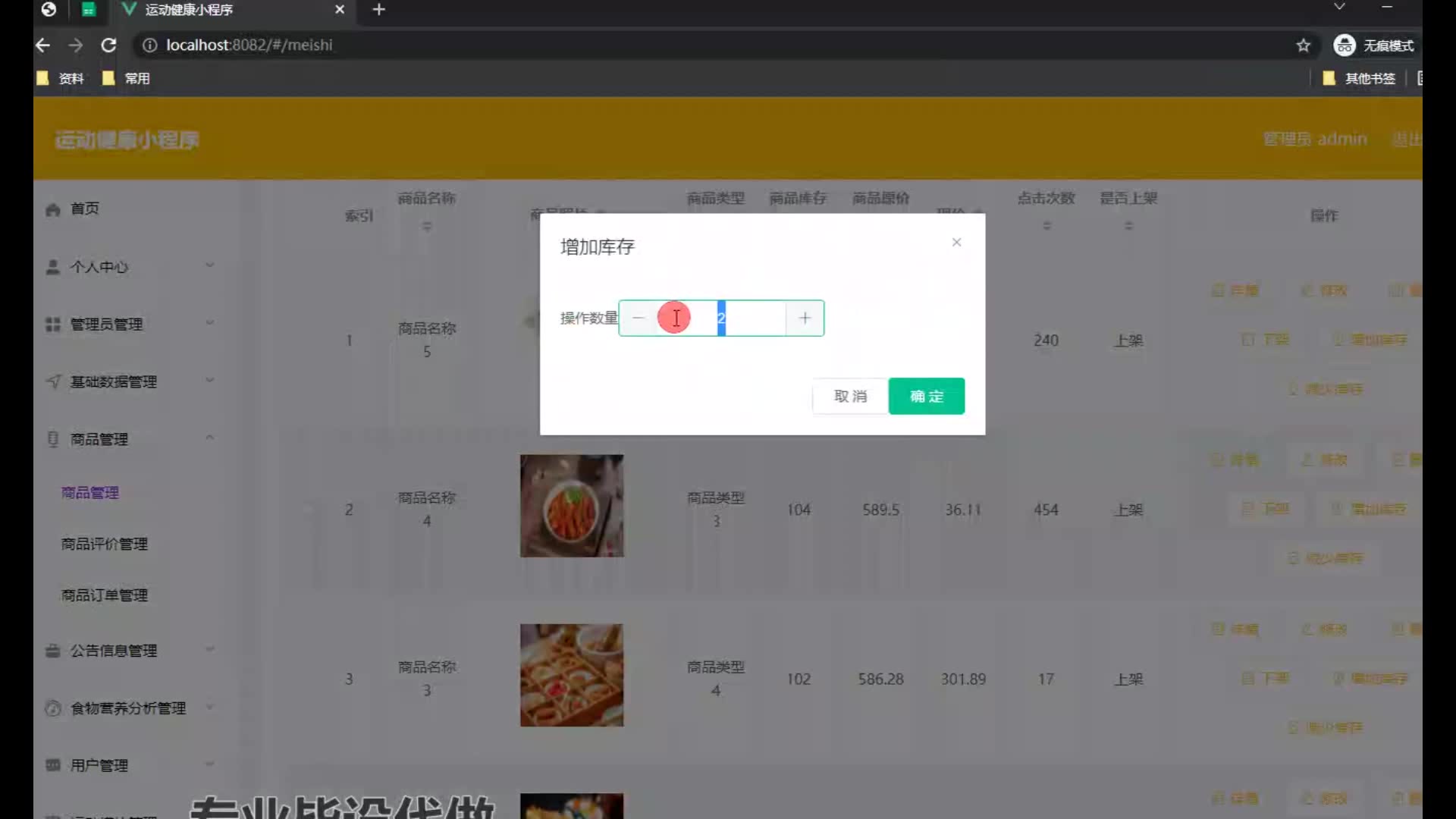Click the browser back arrow
1456x819 pixels.
43,45
